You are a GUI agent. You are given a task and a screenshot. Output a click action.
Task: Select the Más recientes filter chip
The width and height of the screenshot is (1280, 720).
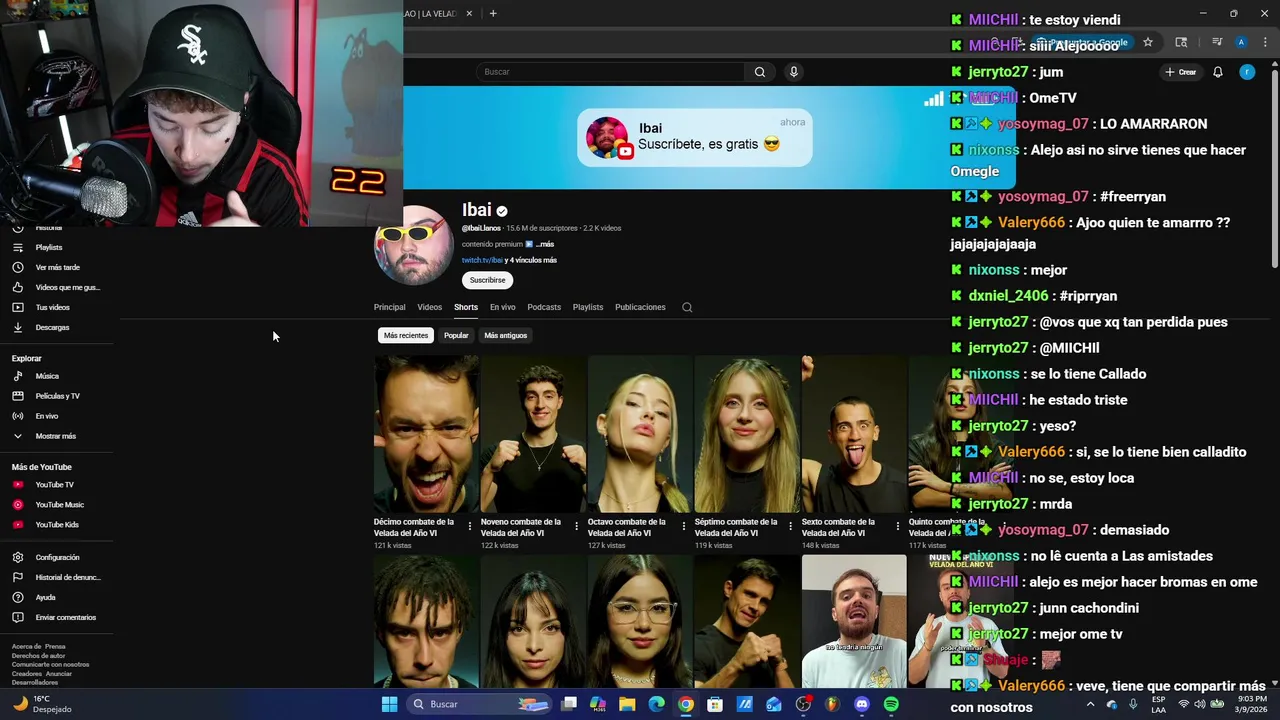pyautogui.click(x=406, y=335)
